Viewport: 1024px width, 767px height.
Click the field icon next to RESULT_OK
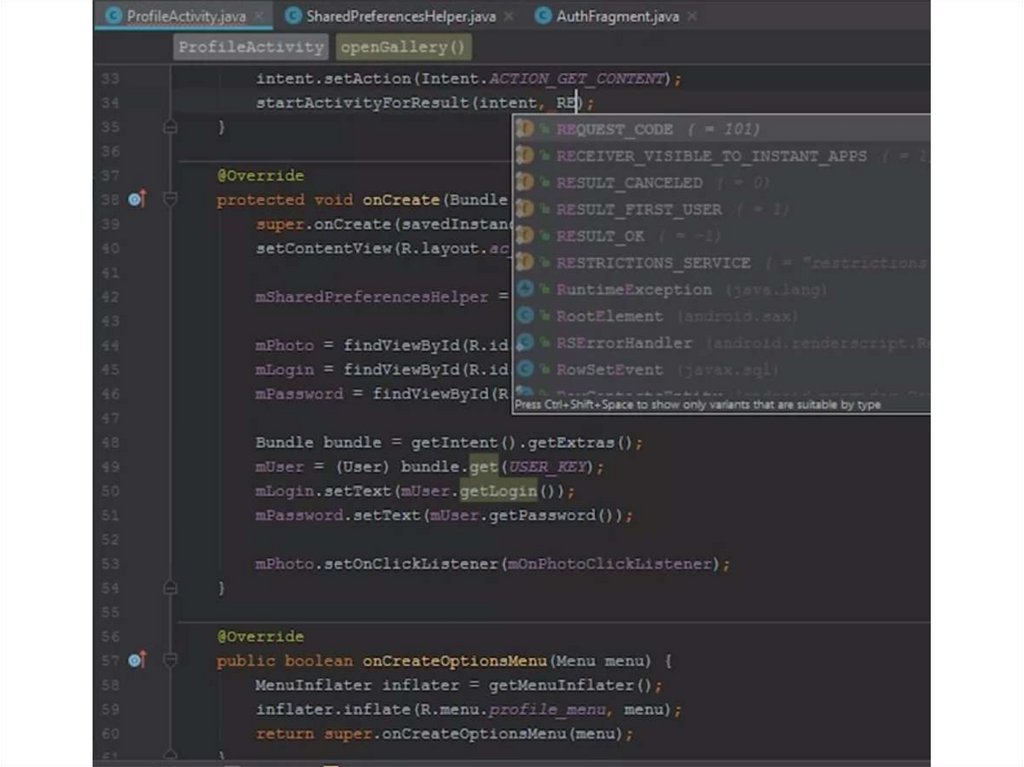pos(524,236)
